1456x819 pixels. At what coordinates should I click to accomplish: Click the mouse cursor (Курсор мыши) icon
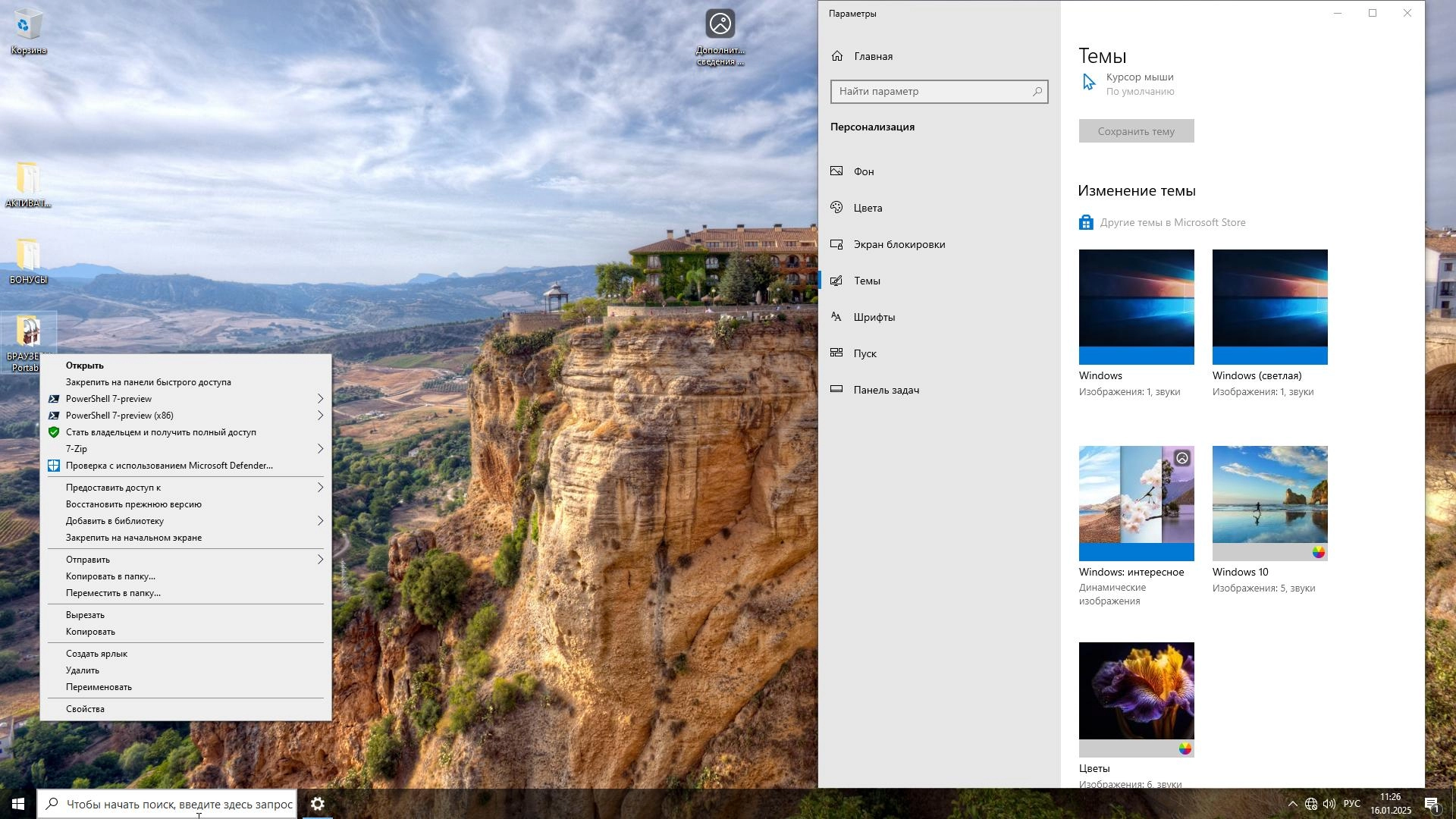[1089, 83]
